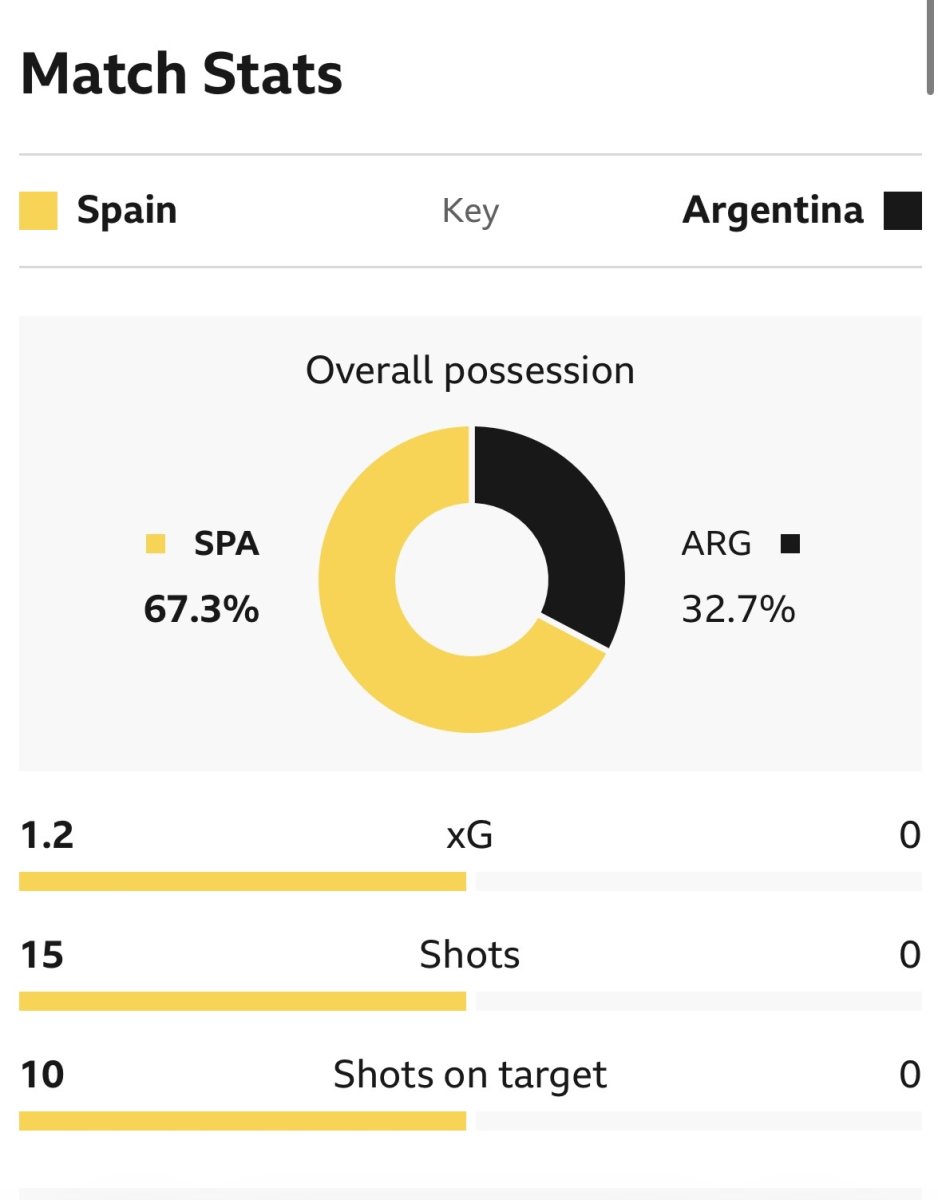Click the Spain team name
This screenshot has height=1200, width=938.
[127, 211]
